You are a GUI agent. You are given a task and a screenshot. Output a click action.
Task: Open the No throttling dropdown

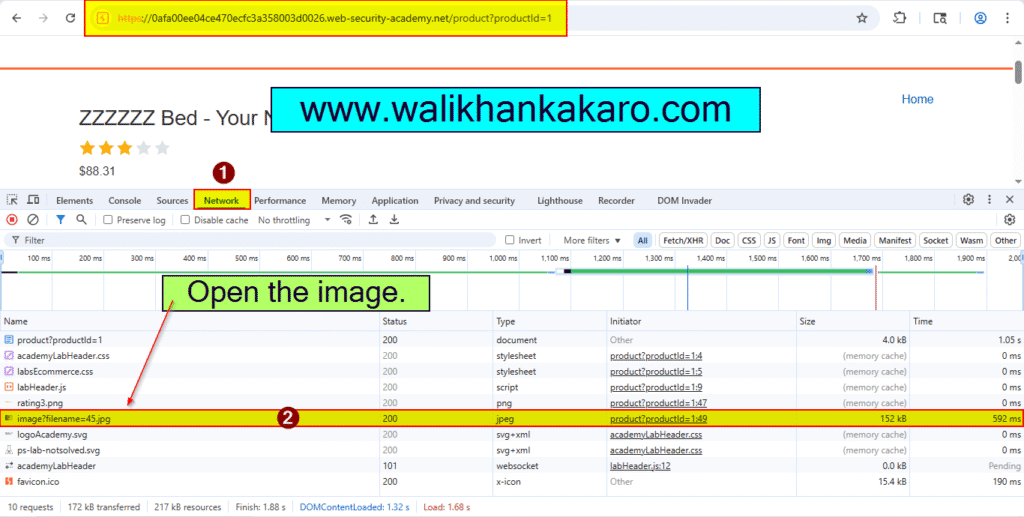[294, 220]
